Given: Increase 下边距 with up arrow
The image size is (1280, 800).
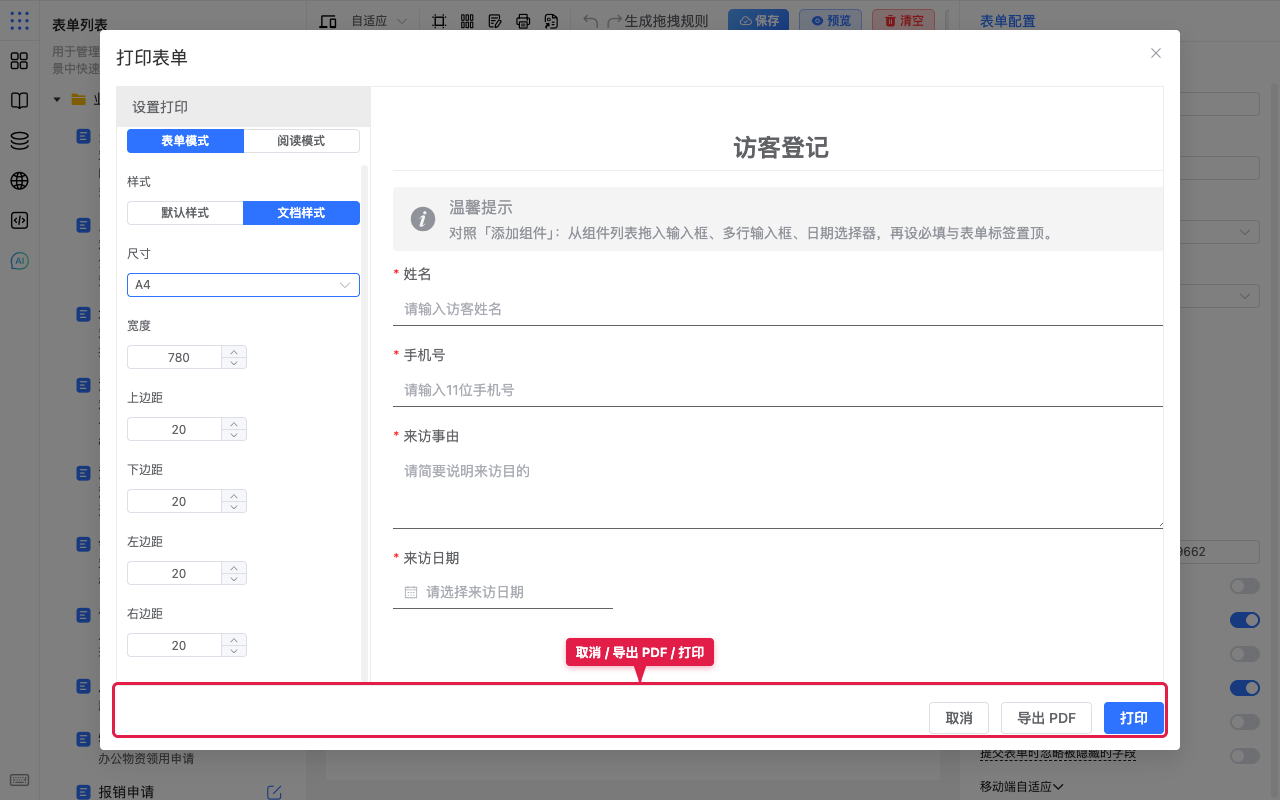Looking at the screenshot, I should pos(234,495).
